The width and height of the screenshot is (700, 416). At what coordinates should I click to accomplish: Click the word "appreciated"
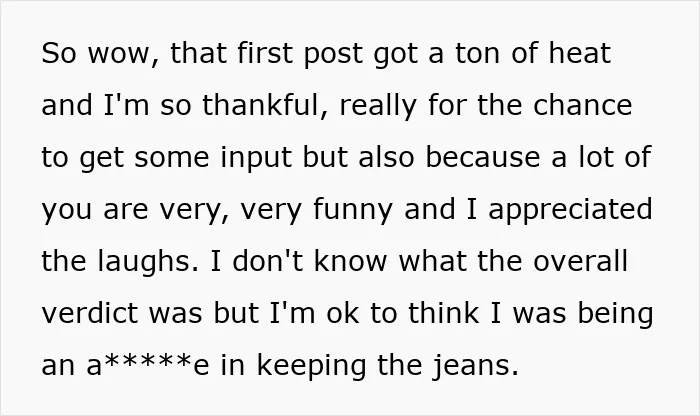click(x=571, y=210)
